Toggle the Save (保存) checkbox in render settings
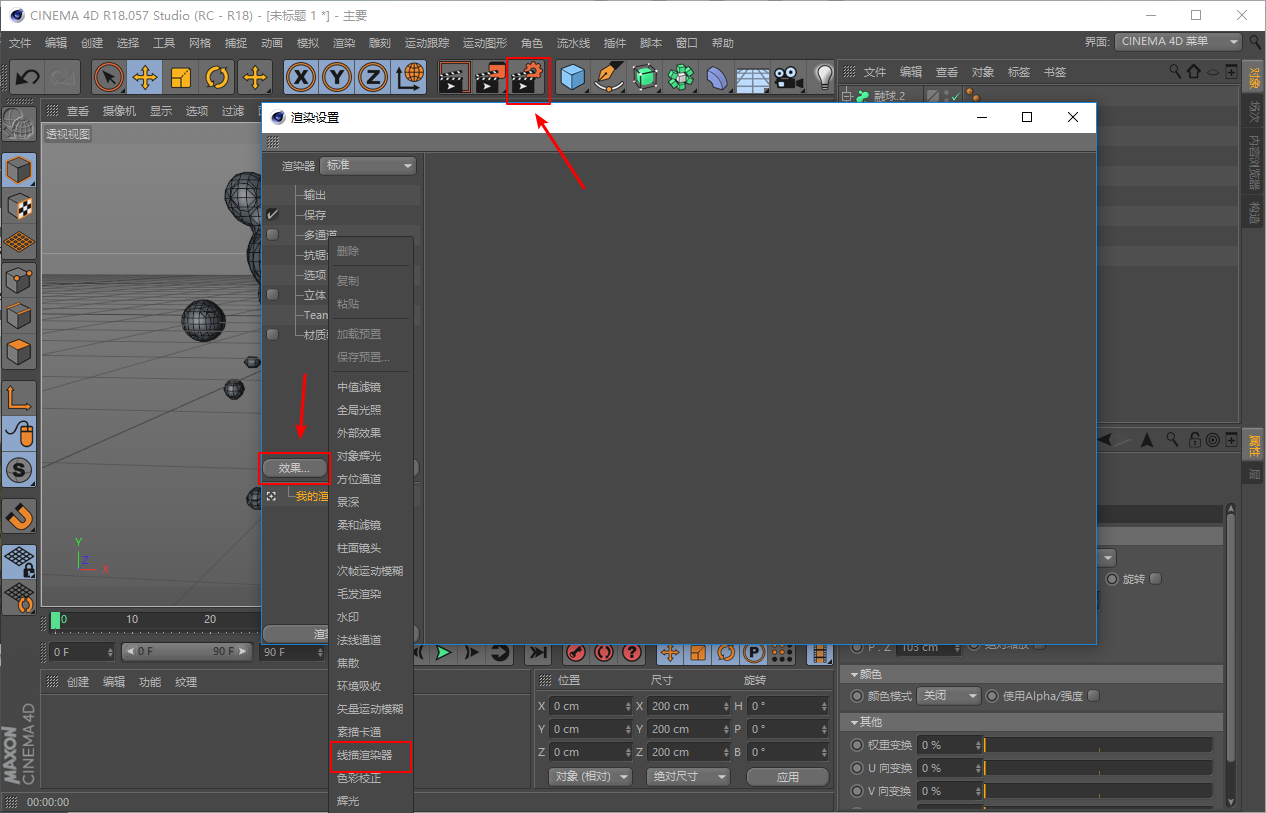 272,214
